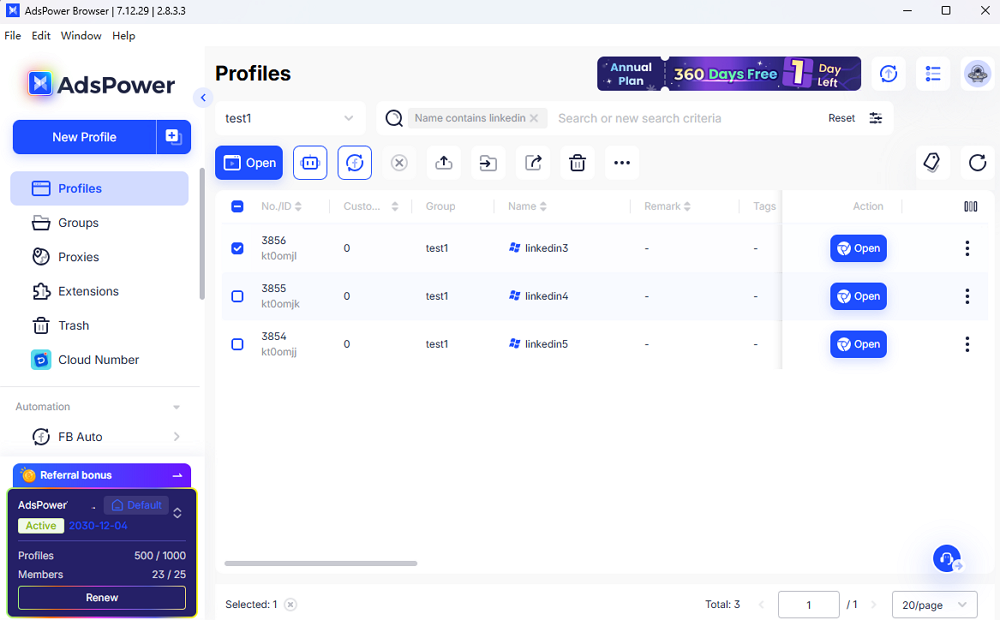Click the Referral bonus banner
The image size is (1000, 620).
coord(102,475)
